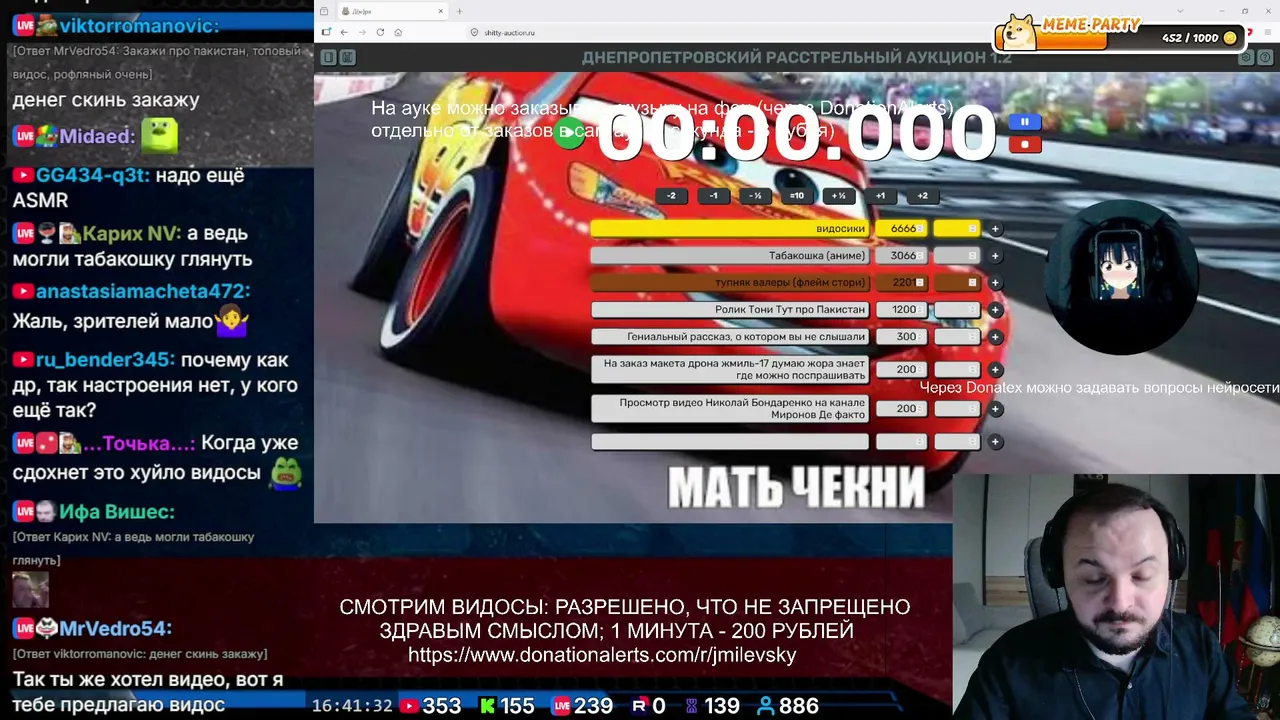Select the Ды:Zра browser tab

pyautogui.click(x=391, y=11)
